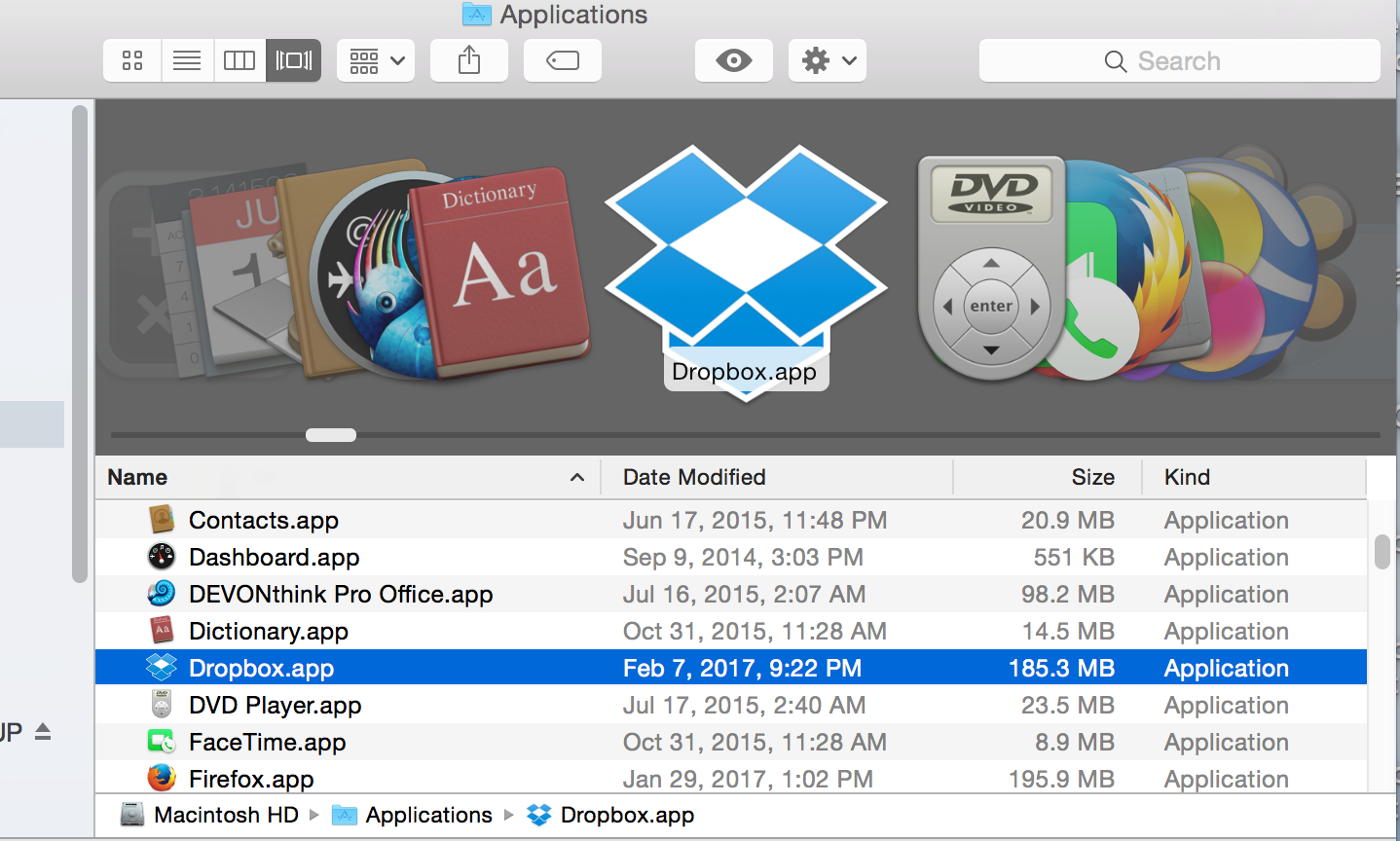
Task: Select the DVD Player.app file name
Action: point(276,705)
